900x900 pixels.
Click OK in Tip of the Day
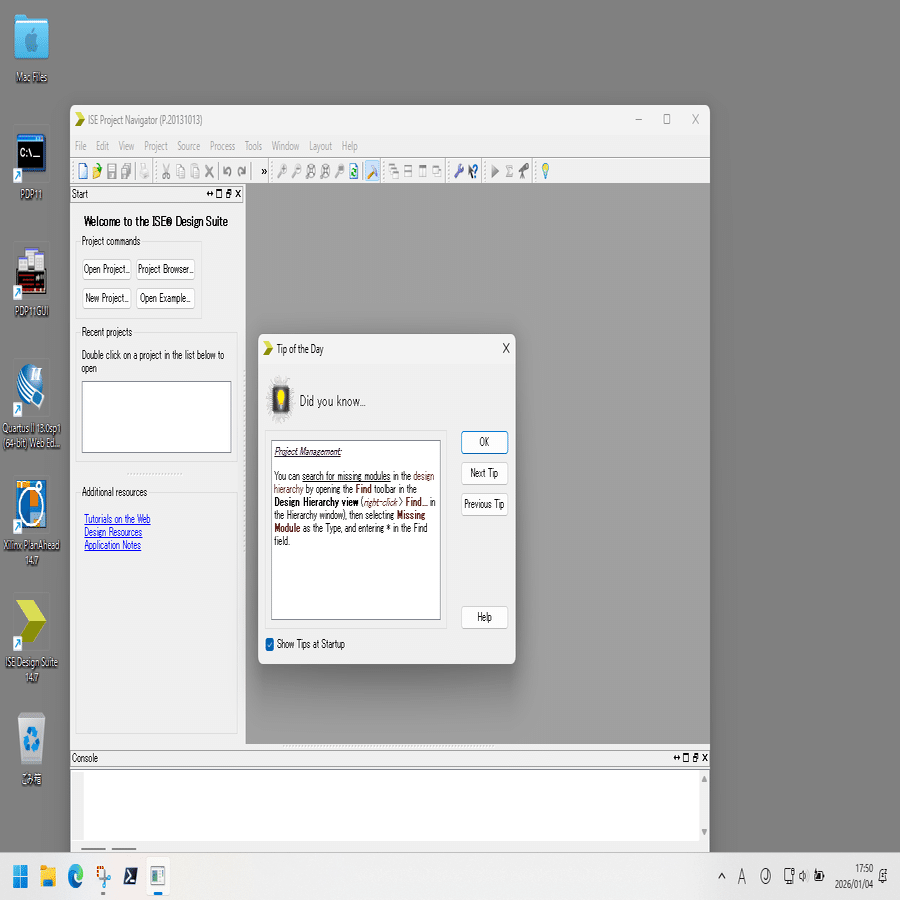point(484,442)
